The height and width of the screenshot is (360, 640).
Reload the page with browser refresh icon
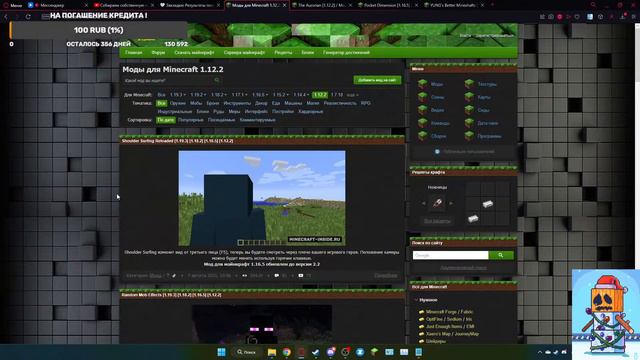pos(28,17)
